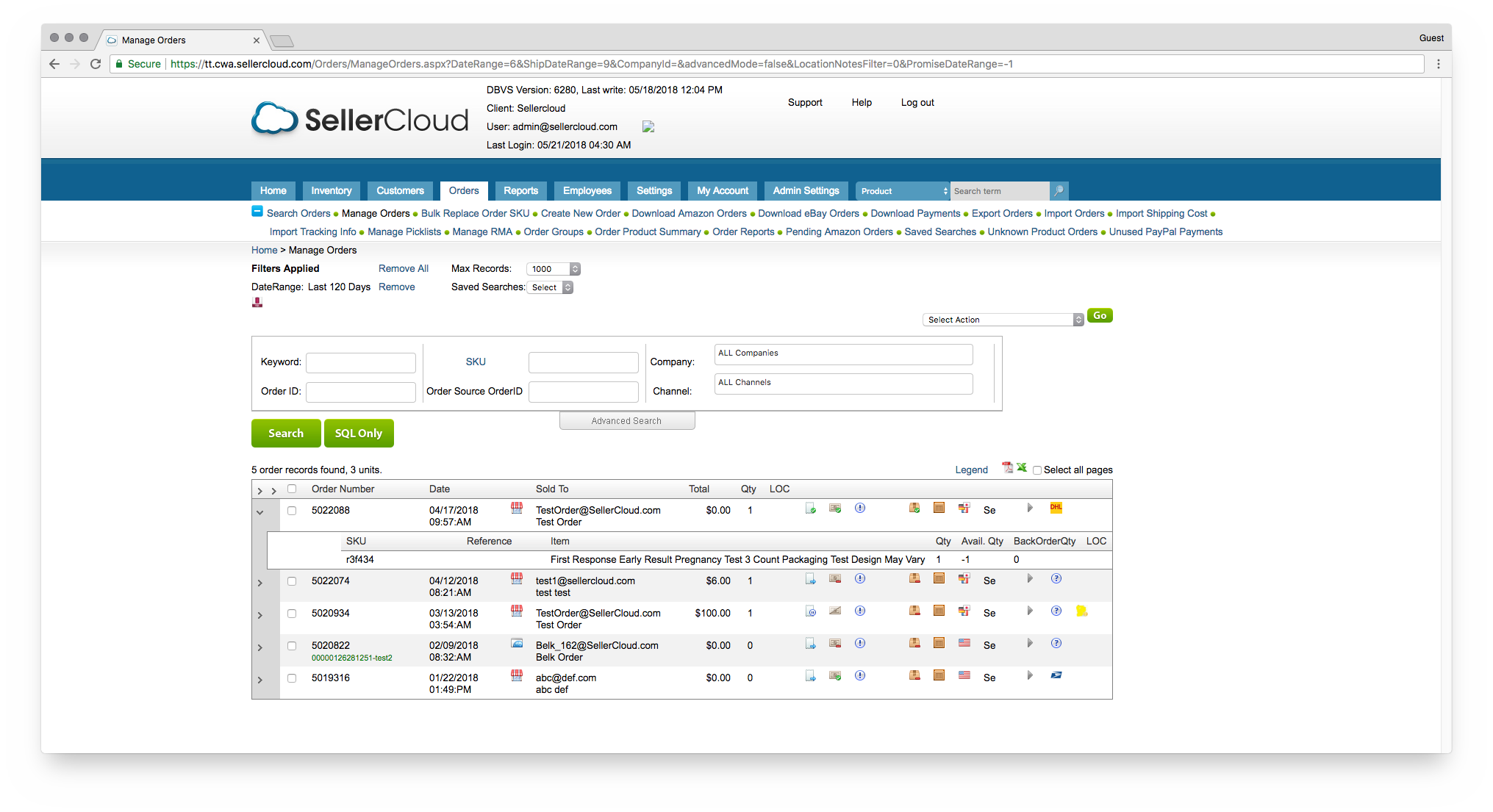Check the Select all pages checkbox
The width and height of the screenshot is (1493, 812).
(1037, 470)
